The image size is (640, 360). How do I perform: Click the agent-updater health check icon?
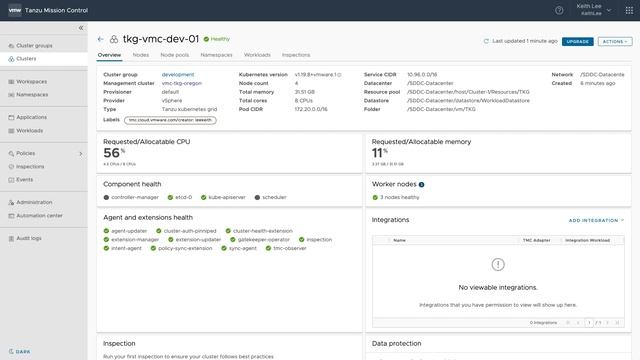106,231
